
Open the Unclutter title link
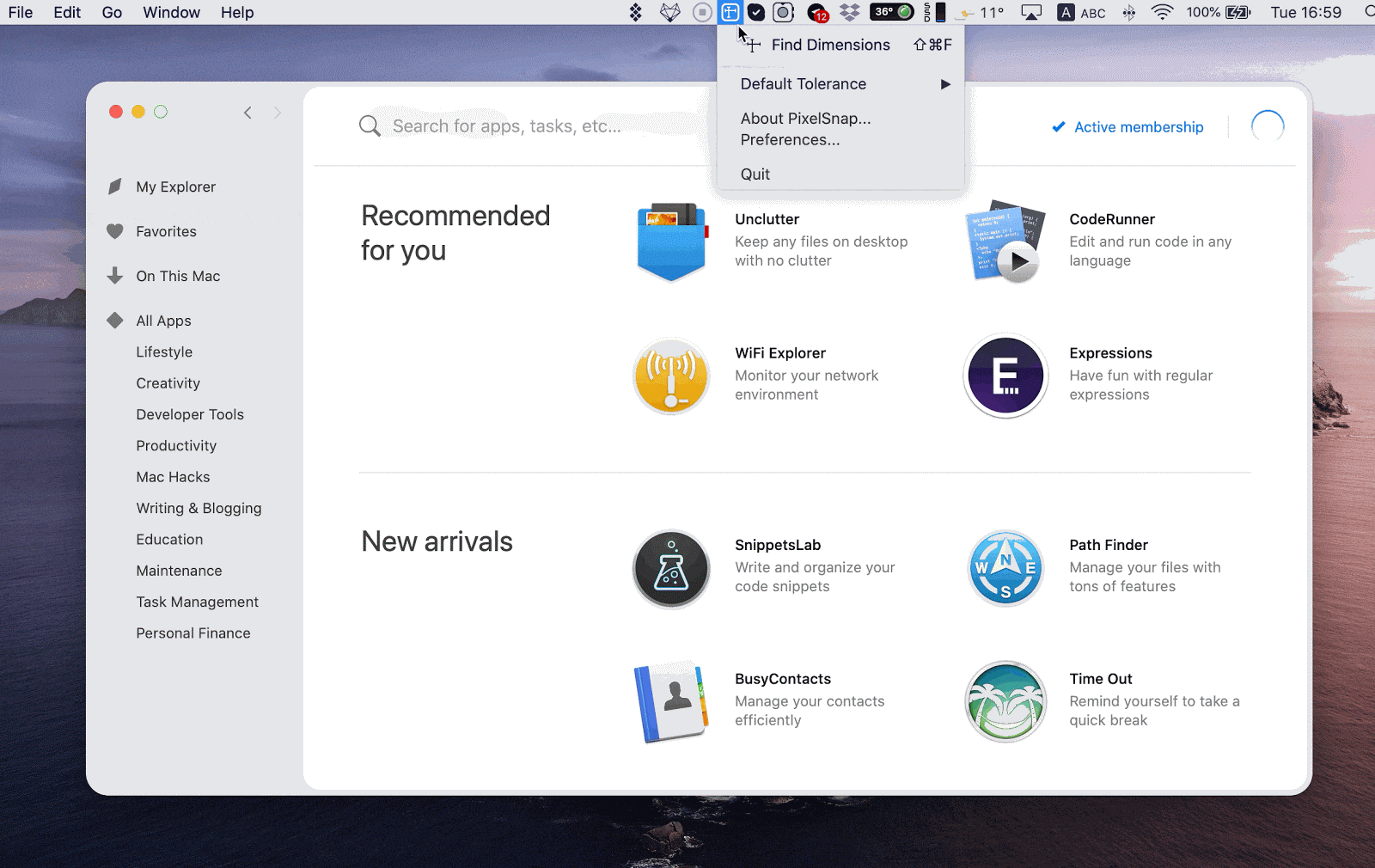pyautogui.click(x=767, y=219)
